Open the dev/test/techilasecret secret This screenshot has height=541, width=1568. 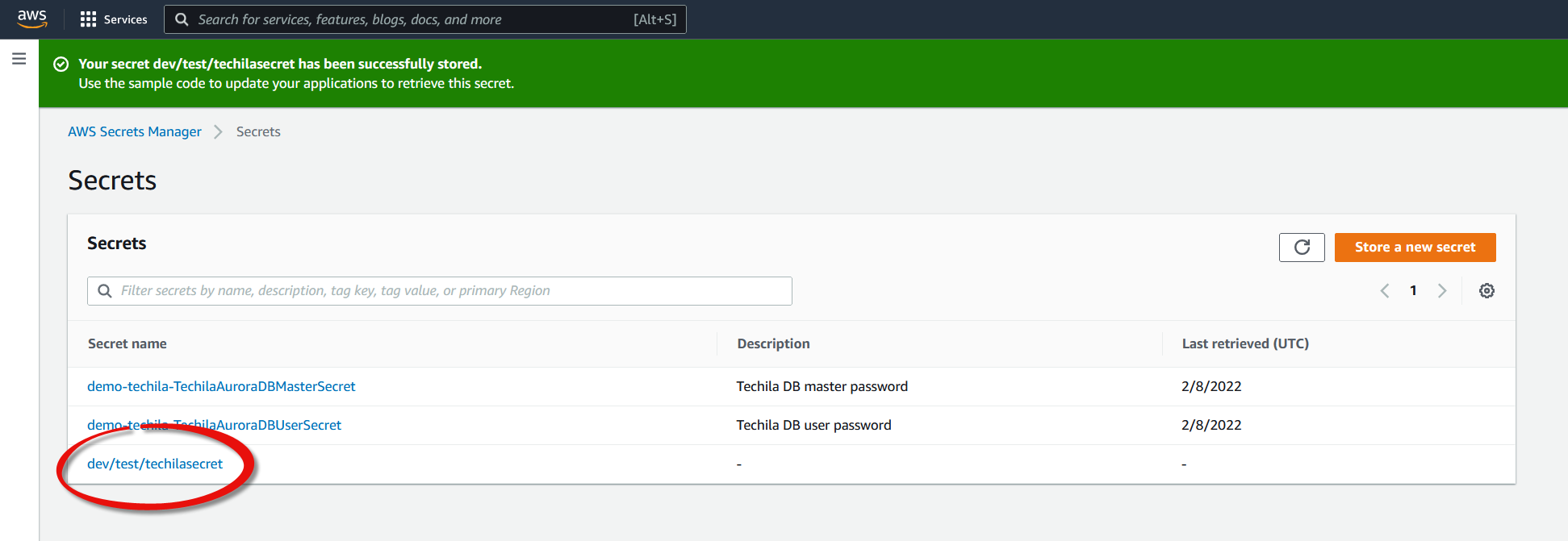pyautogui.click(x=155, y=464)
